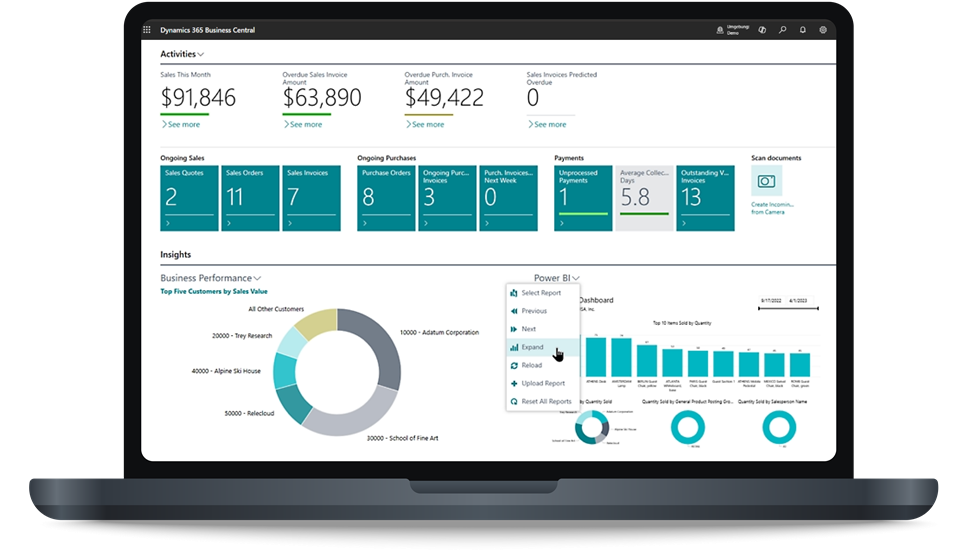Click the Reset All Reports icon
Image resolution: width=960 pixels, height=551 pixels.
(514, 402)
